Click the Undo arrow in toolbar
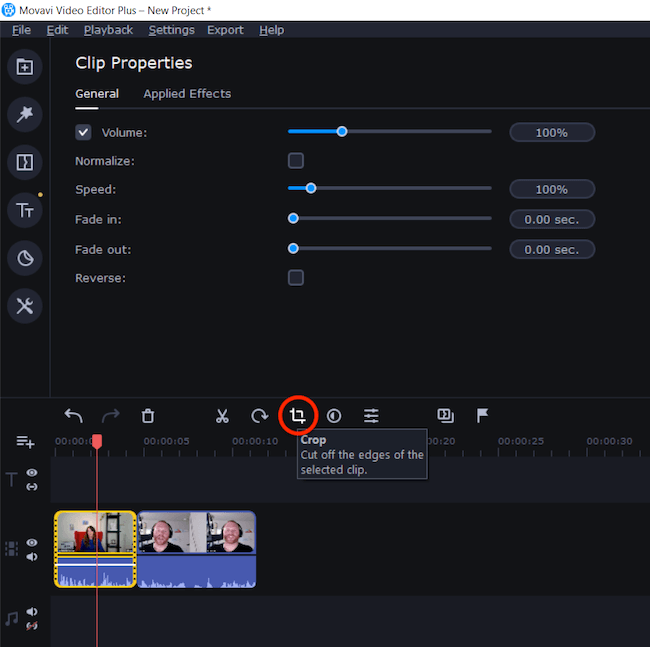This screenshot has height=647, width=650. (x=74, y=416)
